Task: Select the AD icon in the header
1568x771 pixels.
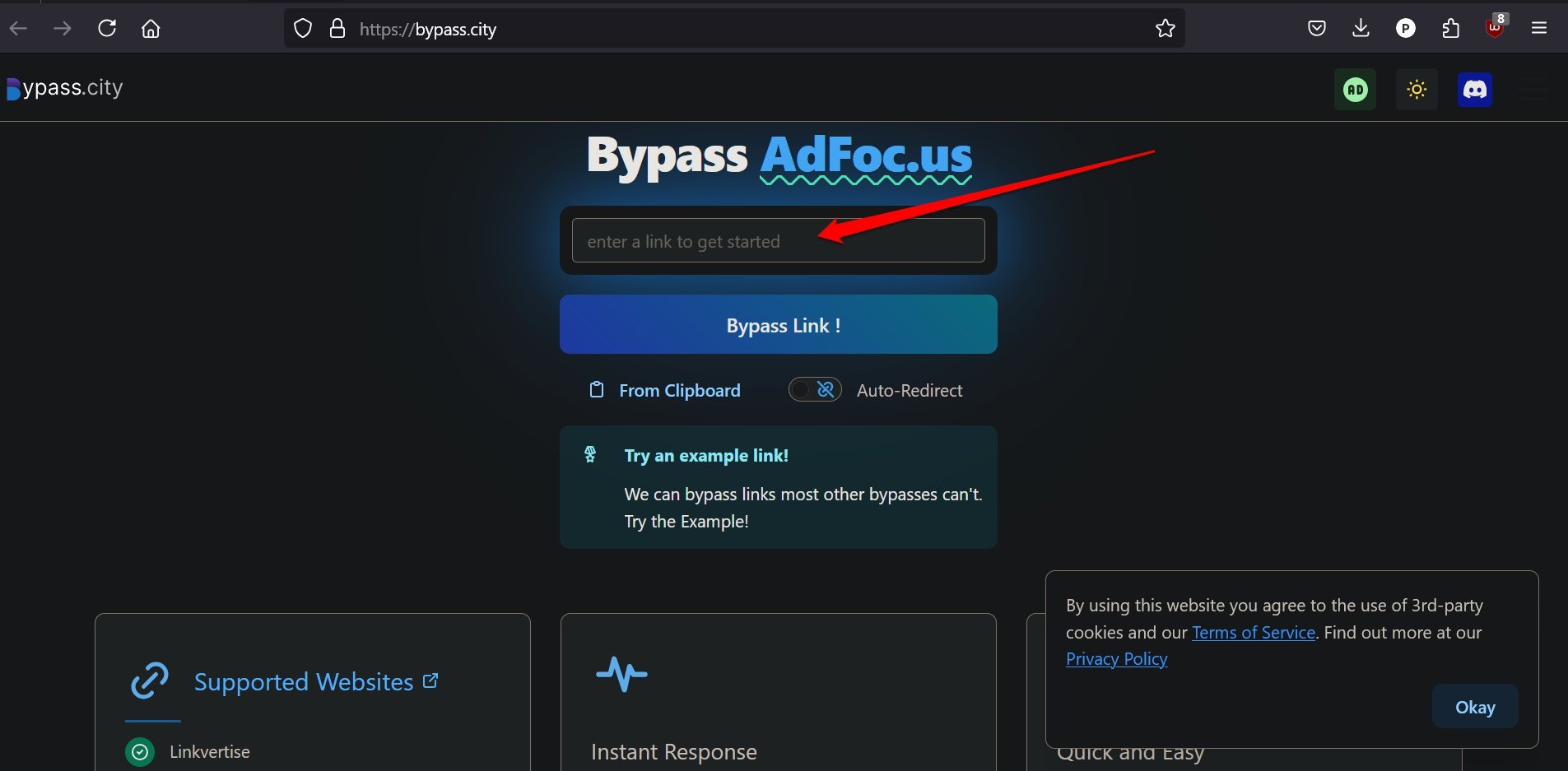Action: click(1354, 90)
